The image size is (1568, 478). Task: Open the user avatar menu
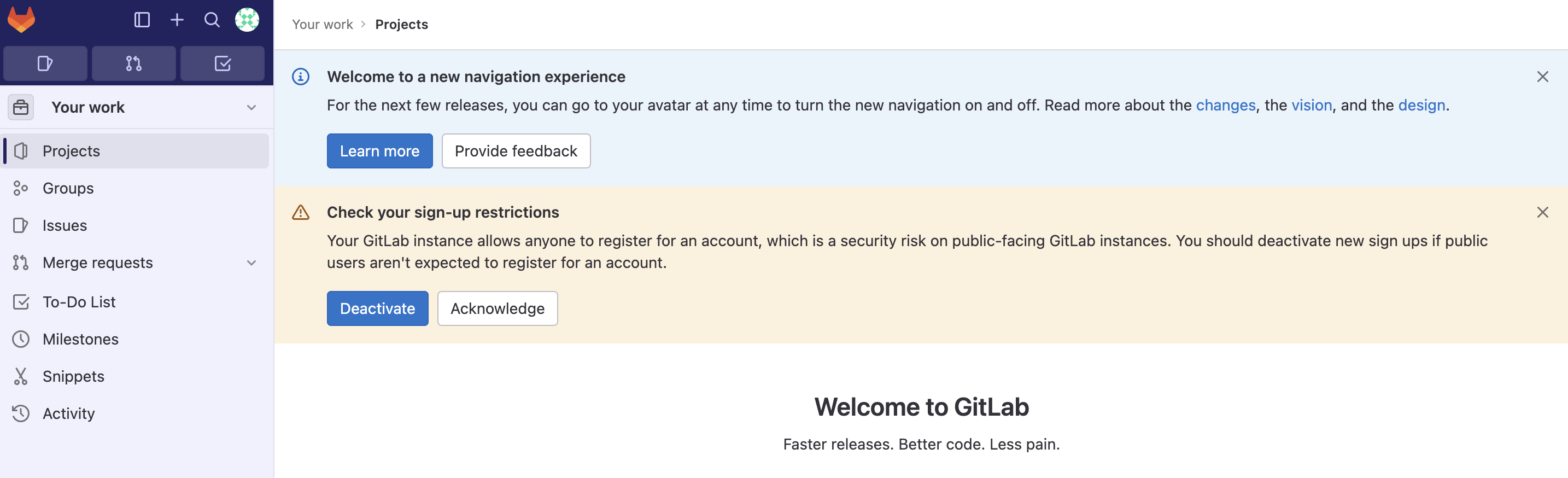[x=247, y=20]
